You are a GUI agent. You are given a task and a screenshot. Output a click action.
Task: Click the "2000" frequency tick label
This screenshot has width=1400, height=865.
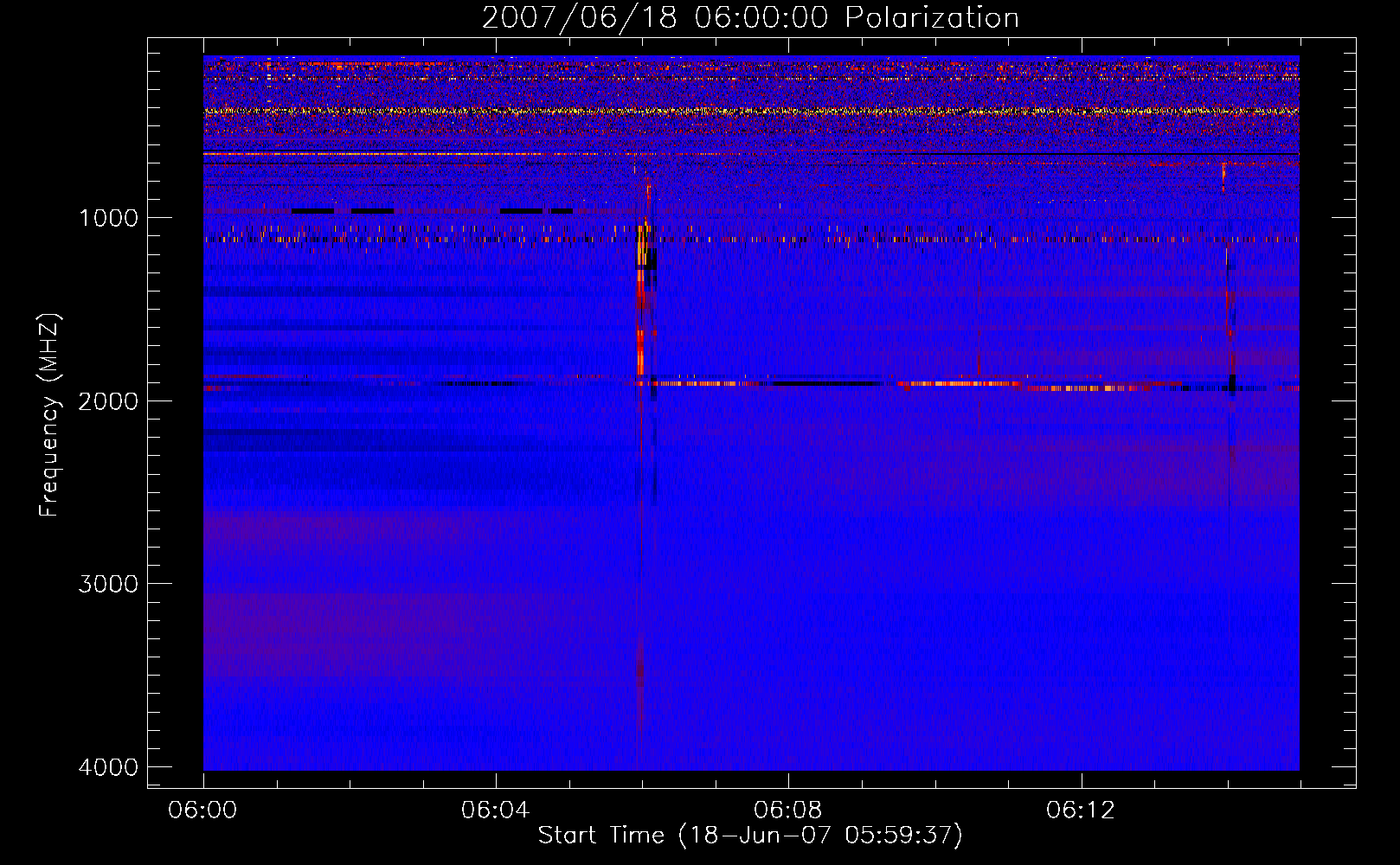point(108,401)
